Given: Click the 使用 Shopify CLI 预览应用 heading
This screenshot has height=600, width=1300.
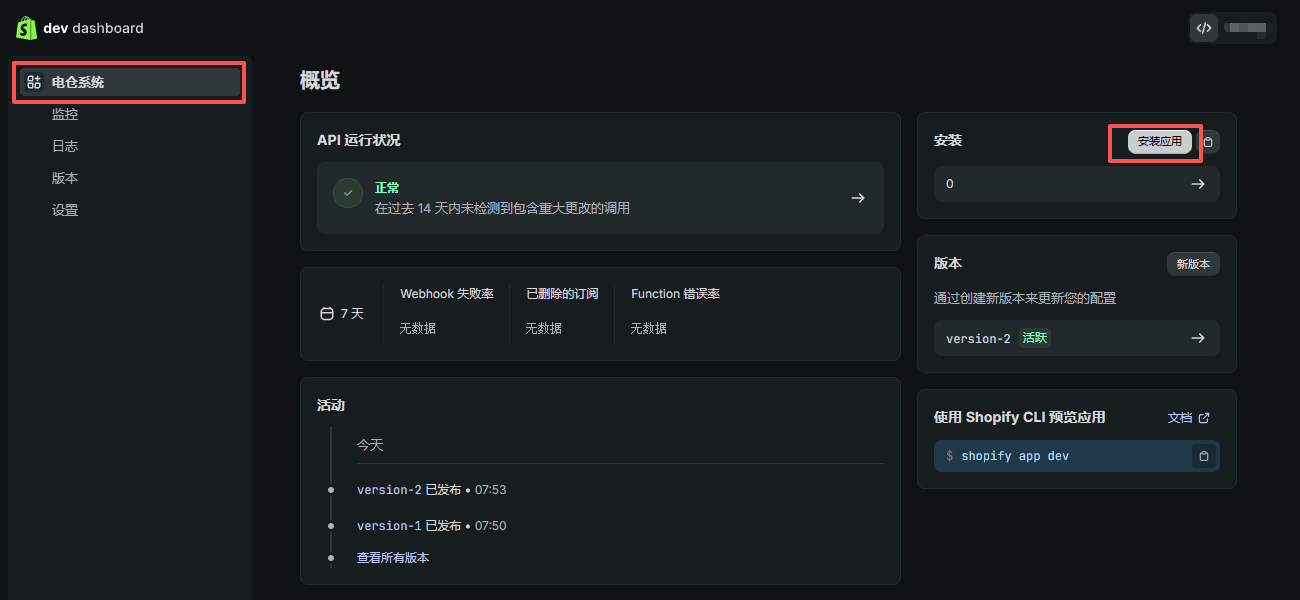Looking at the screenshot, I should 1019,417.
